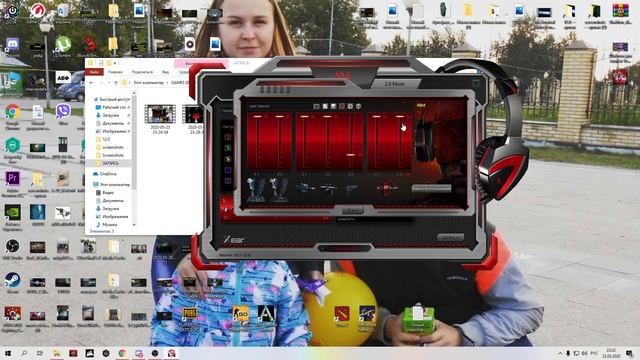Open the Главная ribbon tab in Explorer

115,72
